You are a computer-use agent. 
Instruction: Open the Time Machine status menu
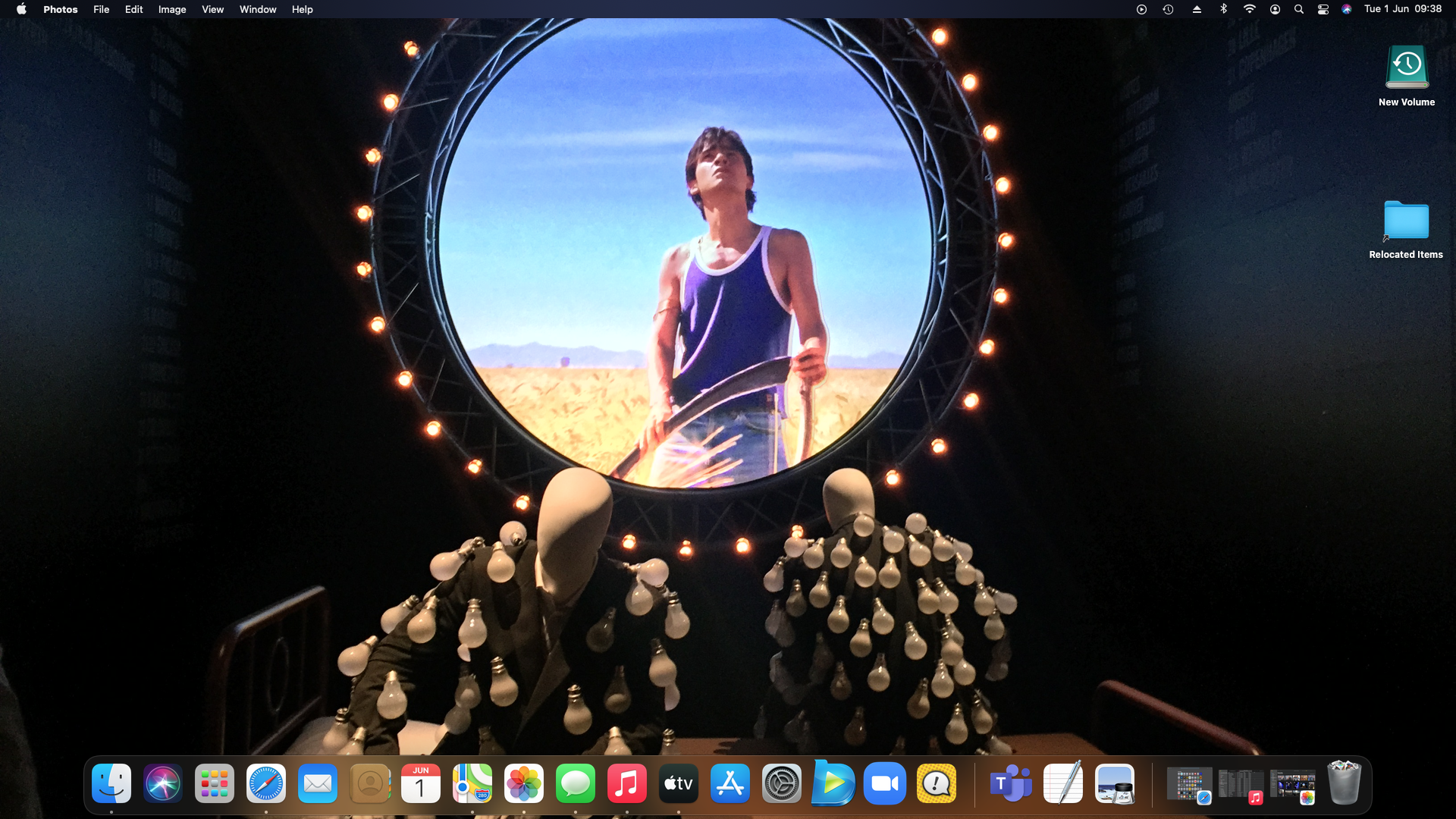(x=1168, y=9)
